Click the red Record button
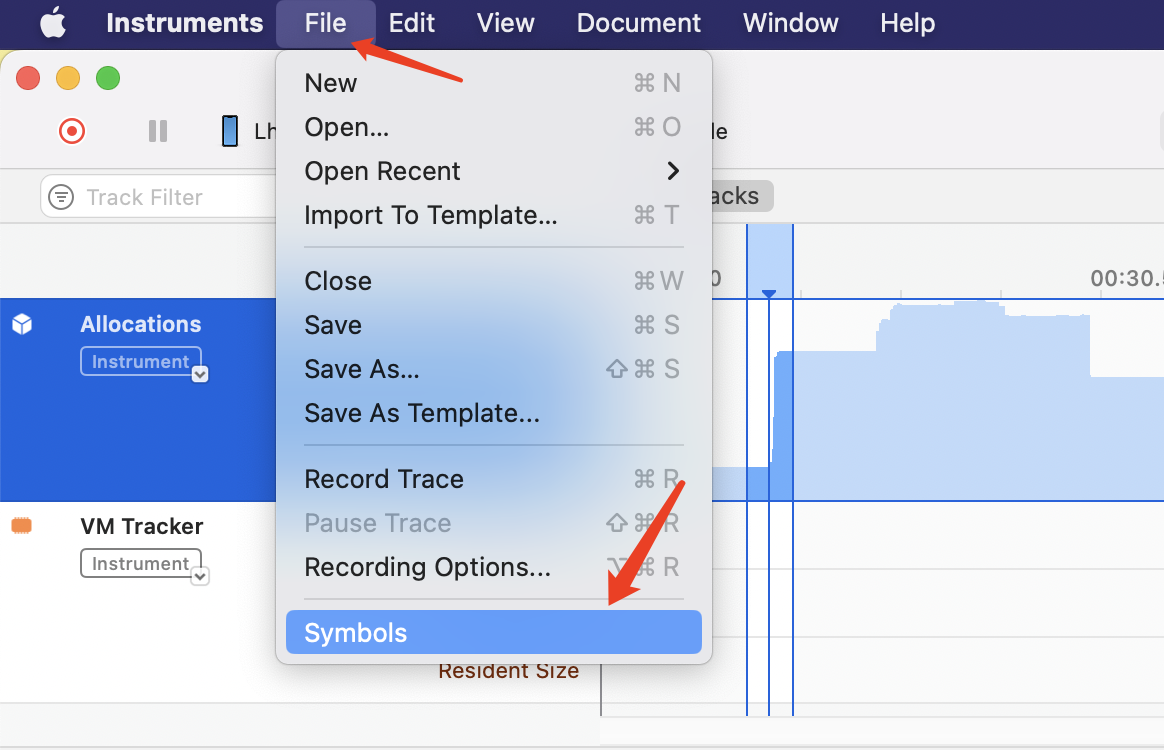Screen dimensions: 1164x750 [72, 131]
